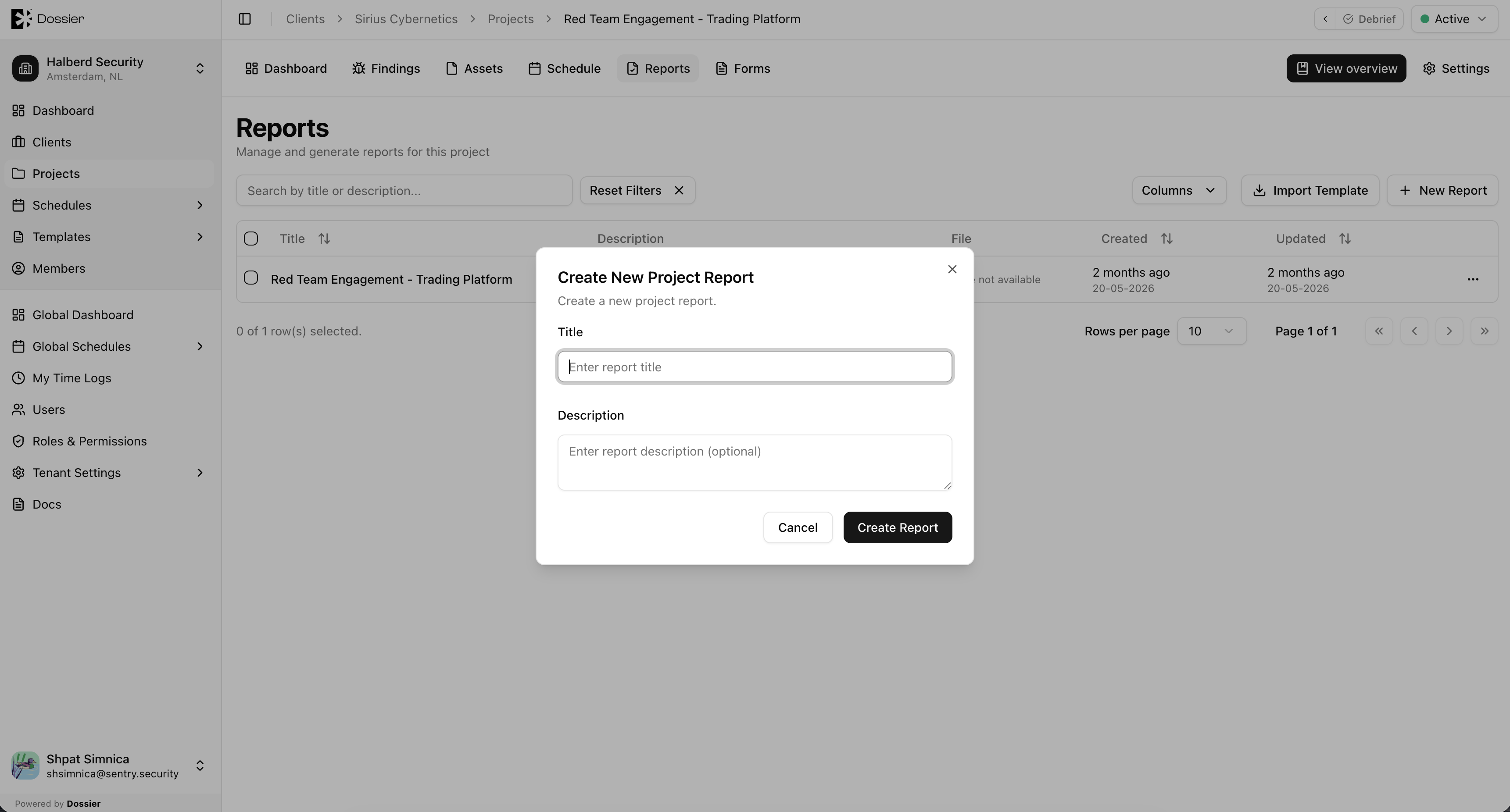Expand the Templates sidebar item
The width and height of the screenshot is (1510, 812).
pyautogui.click(x=109, y=237)
